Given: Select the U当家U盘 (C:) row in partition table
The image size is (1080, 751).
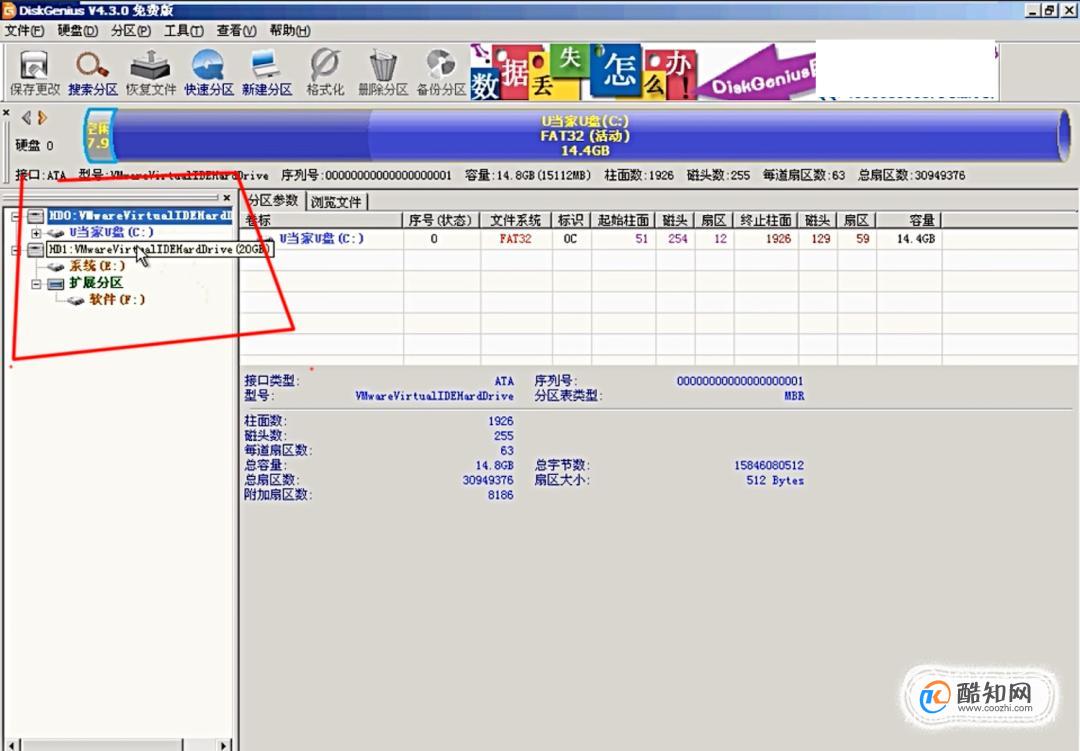Looking at the screenshot, I should [x=591, y=239].
